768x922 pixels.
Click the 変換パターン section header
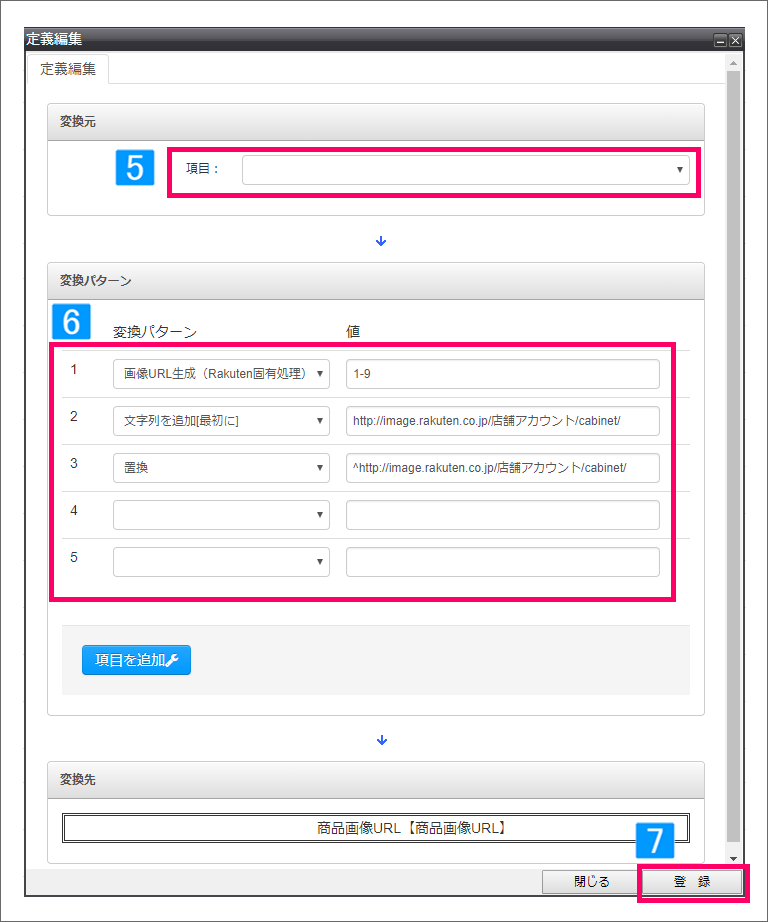pos(376,281)
